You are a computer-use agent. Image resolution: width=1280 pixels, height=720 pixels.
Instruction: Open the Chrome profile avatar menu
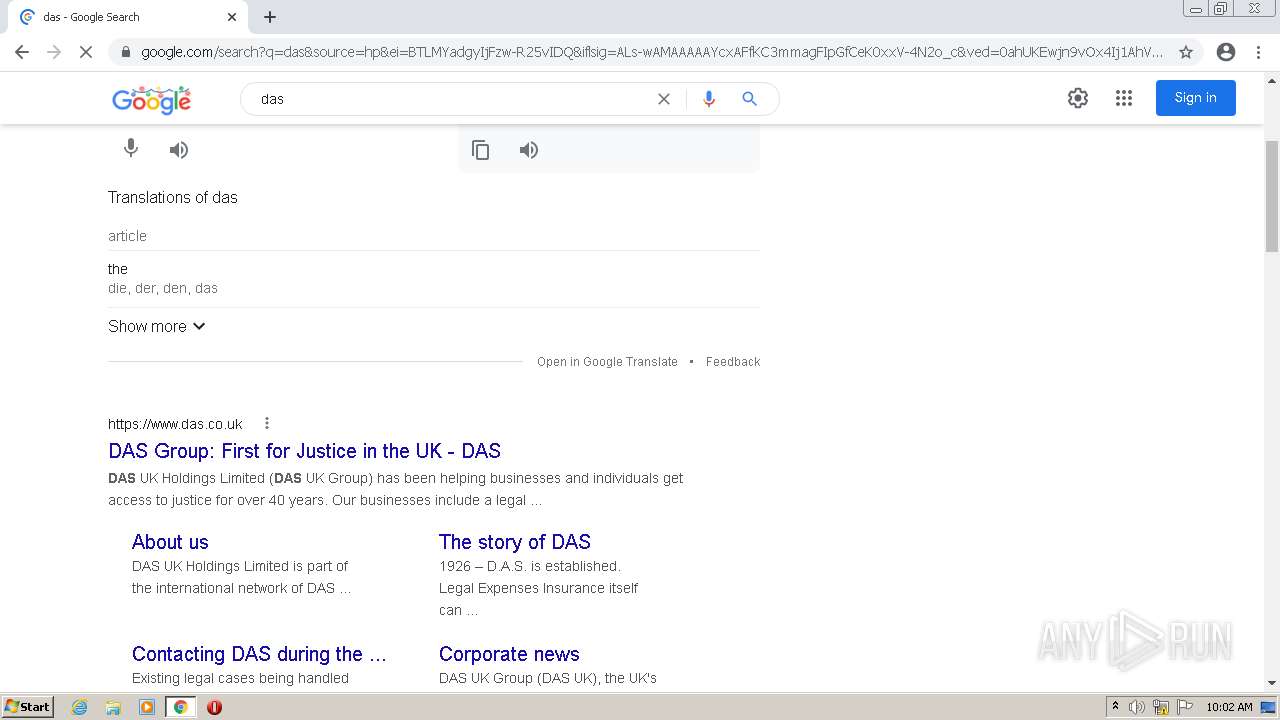point(1226,52)
